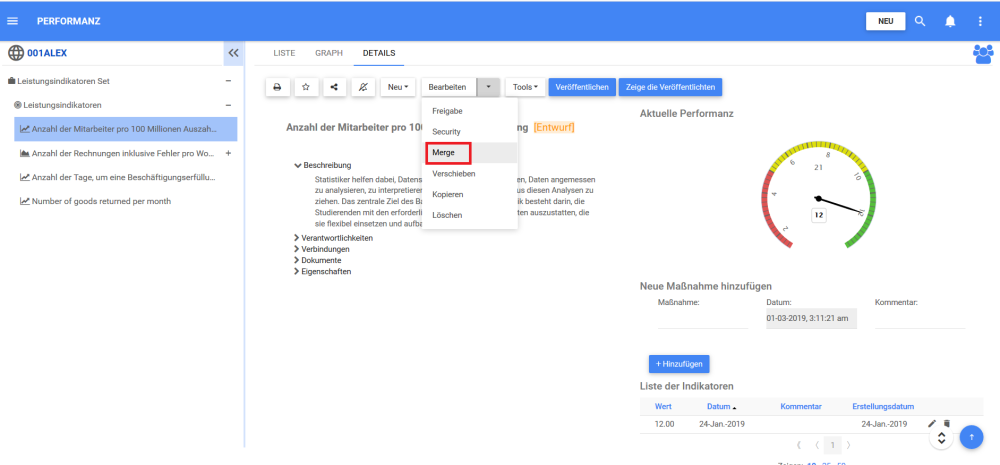Screen dimensions: 1000x465
Task: Click the muted notification bell icon
Action: click(363, 87)
